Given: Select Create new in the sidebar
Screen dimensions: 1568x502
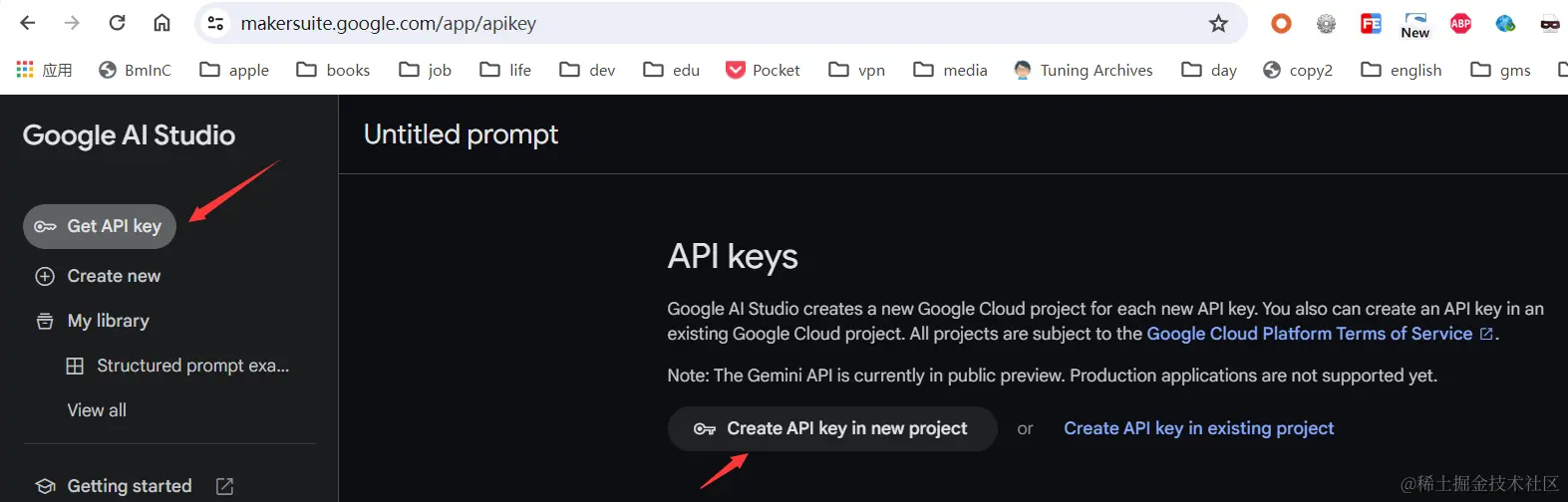Looking at the screenshot, I should point(113,276).
